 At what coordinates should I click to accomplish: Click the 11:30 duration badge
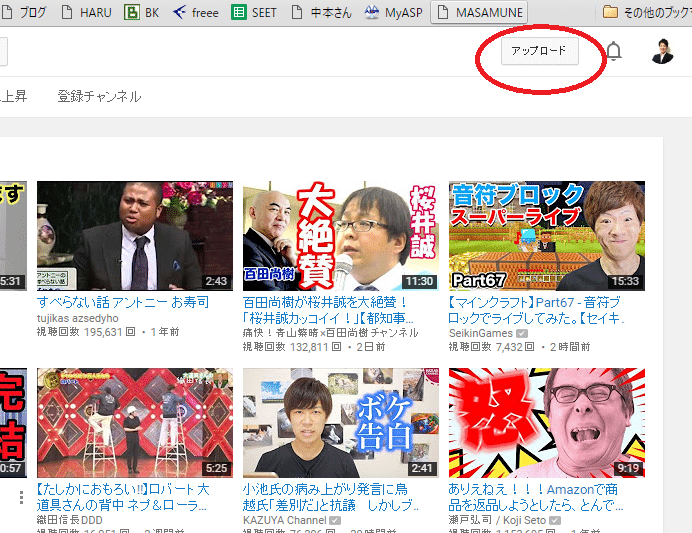[x=419, y=281]
